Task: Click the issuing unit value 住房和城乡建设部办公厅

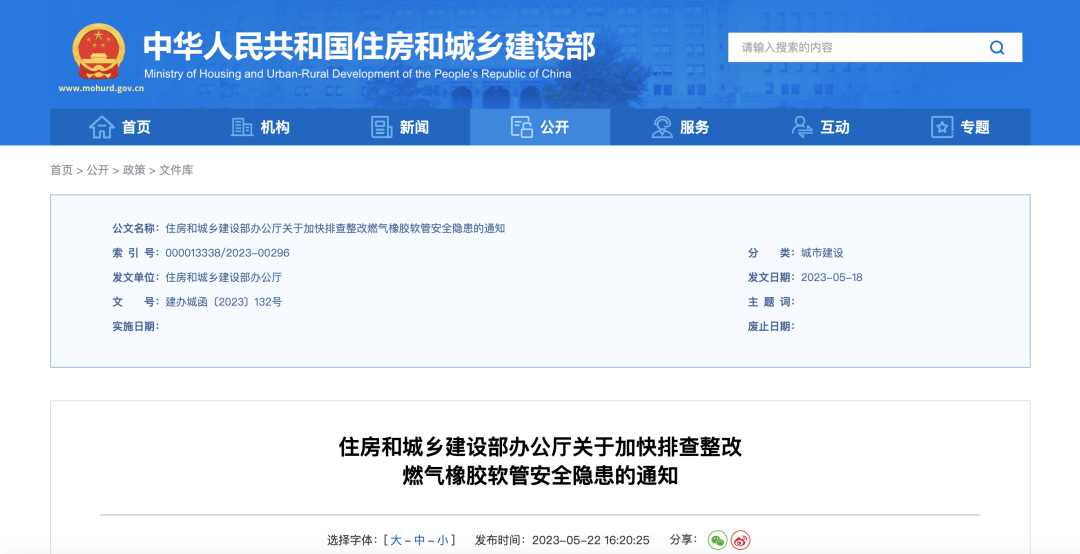Action: click(x=224, y=278)
